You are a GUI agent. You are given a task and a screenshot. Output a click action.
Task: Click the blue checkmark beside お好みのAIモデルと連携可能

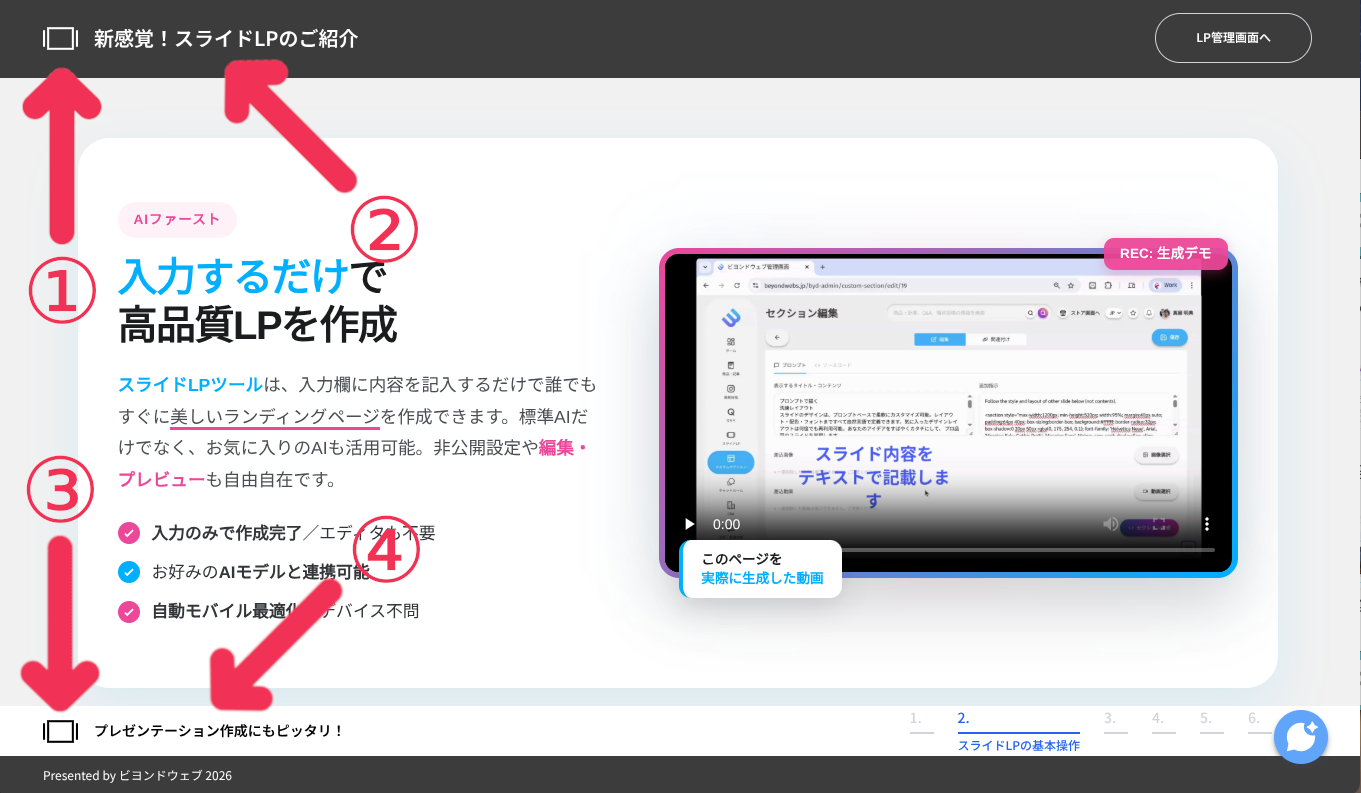pyautogui.click(x=129, y=572)
